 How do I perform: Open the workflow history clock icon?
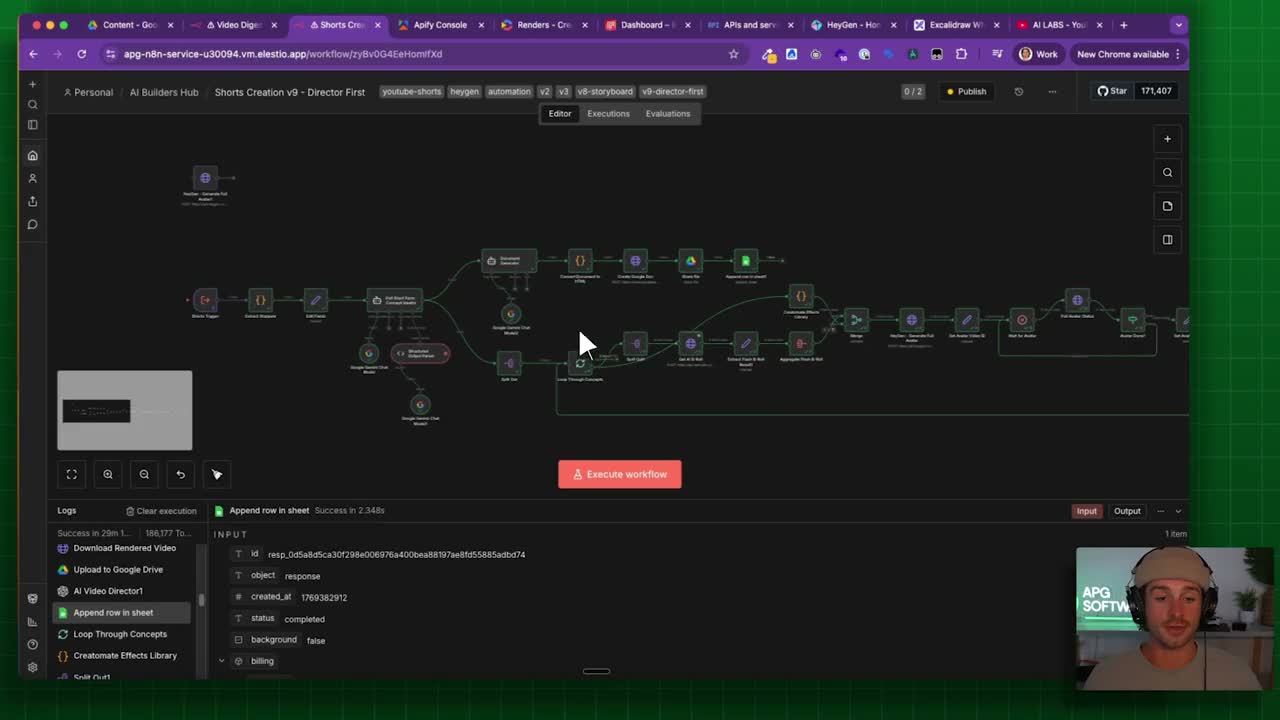coord(1019,91)
